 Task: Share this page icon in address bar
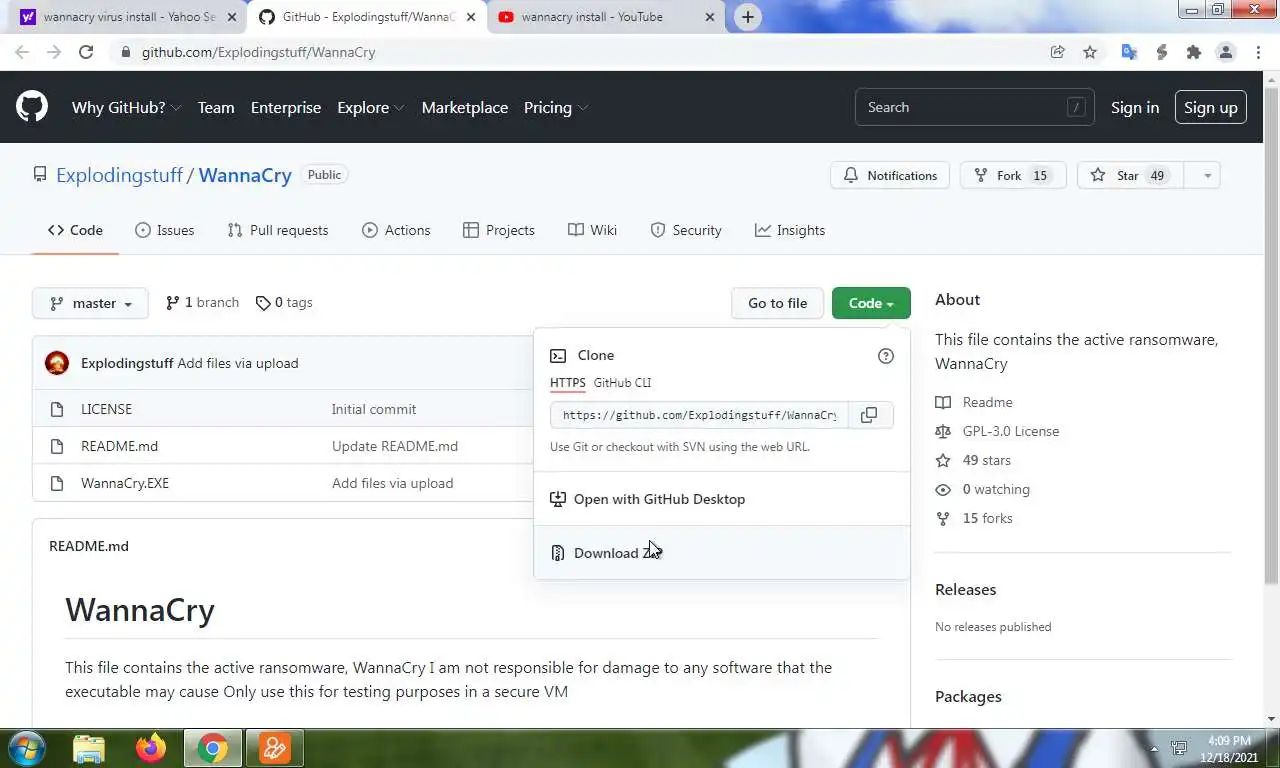pos(1057,52)
